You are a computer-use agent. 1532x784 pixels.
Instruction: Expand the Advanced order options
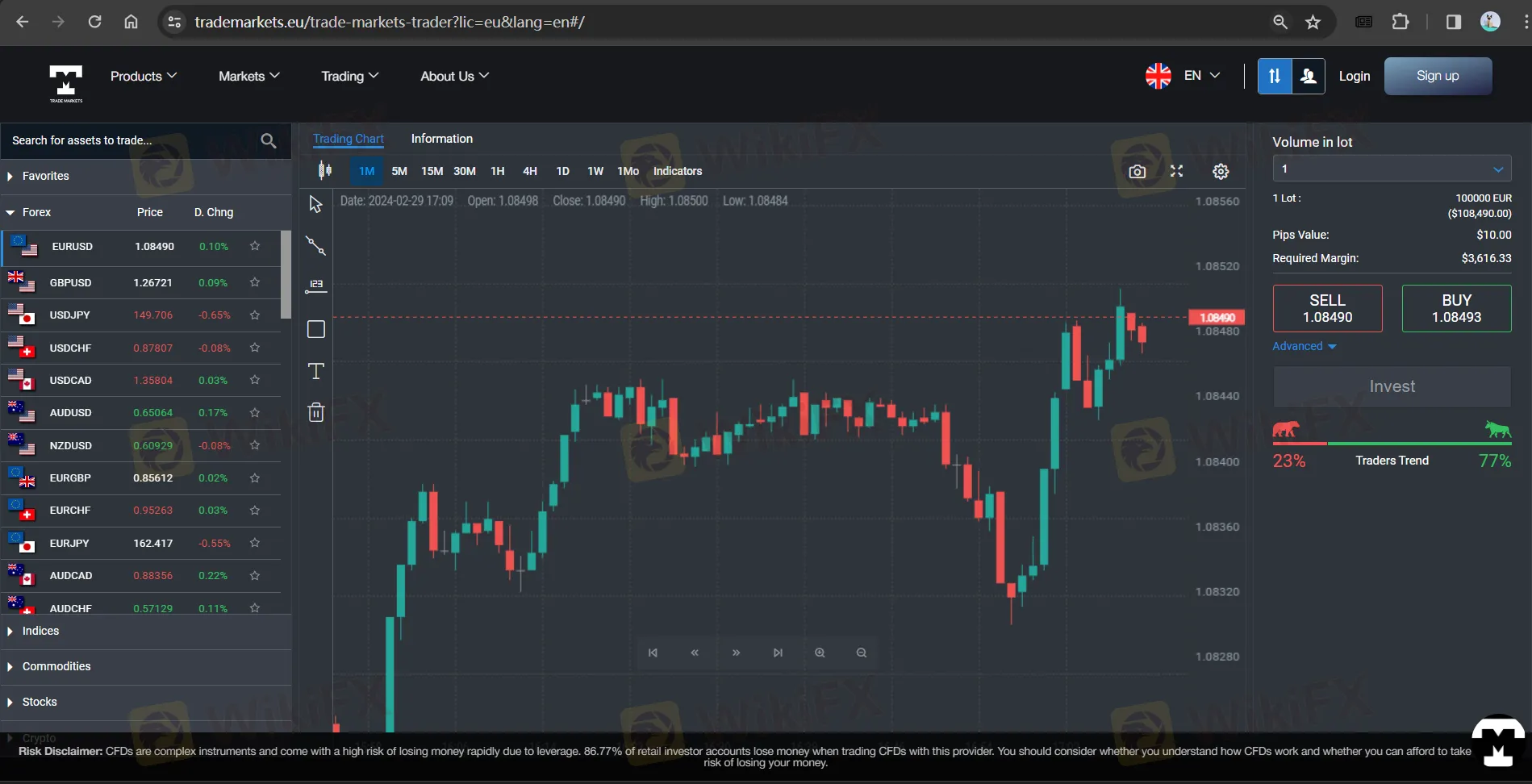click(x=1304, y=346)
